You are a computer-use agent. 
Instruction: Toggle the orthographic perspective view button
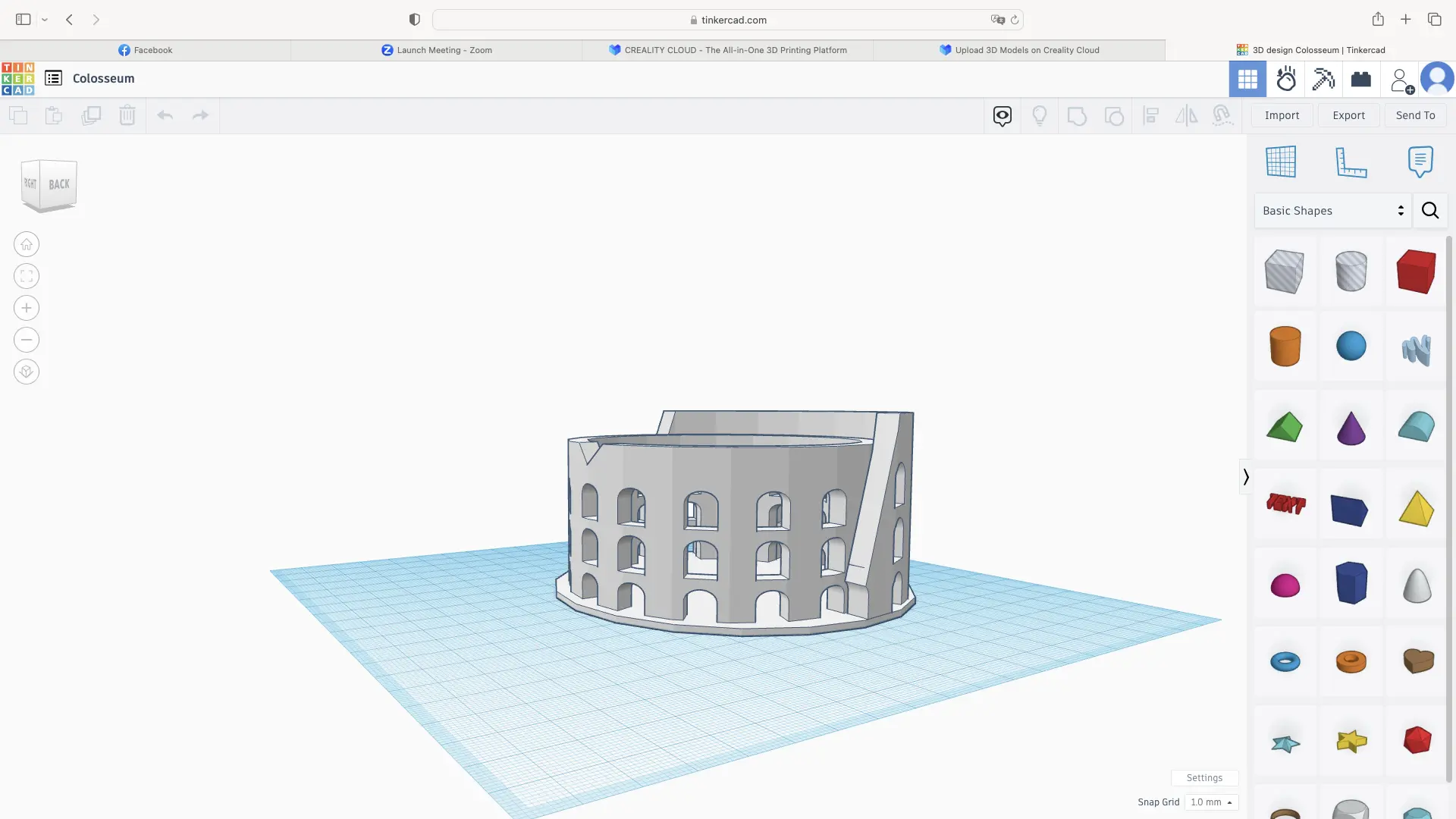pyautogui.click(x=27, y=372)
